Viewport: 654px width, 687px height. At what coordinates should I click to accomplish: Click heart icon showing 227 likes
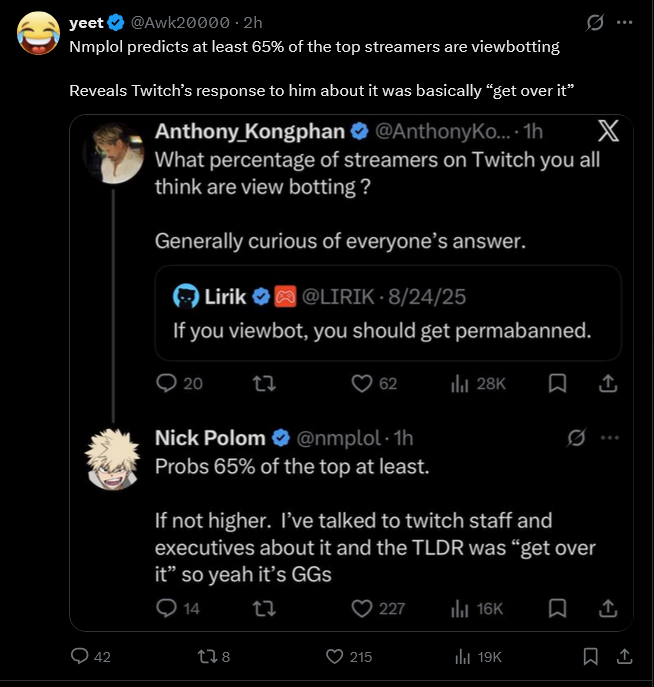(x=362, y=608)
